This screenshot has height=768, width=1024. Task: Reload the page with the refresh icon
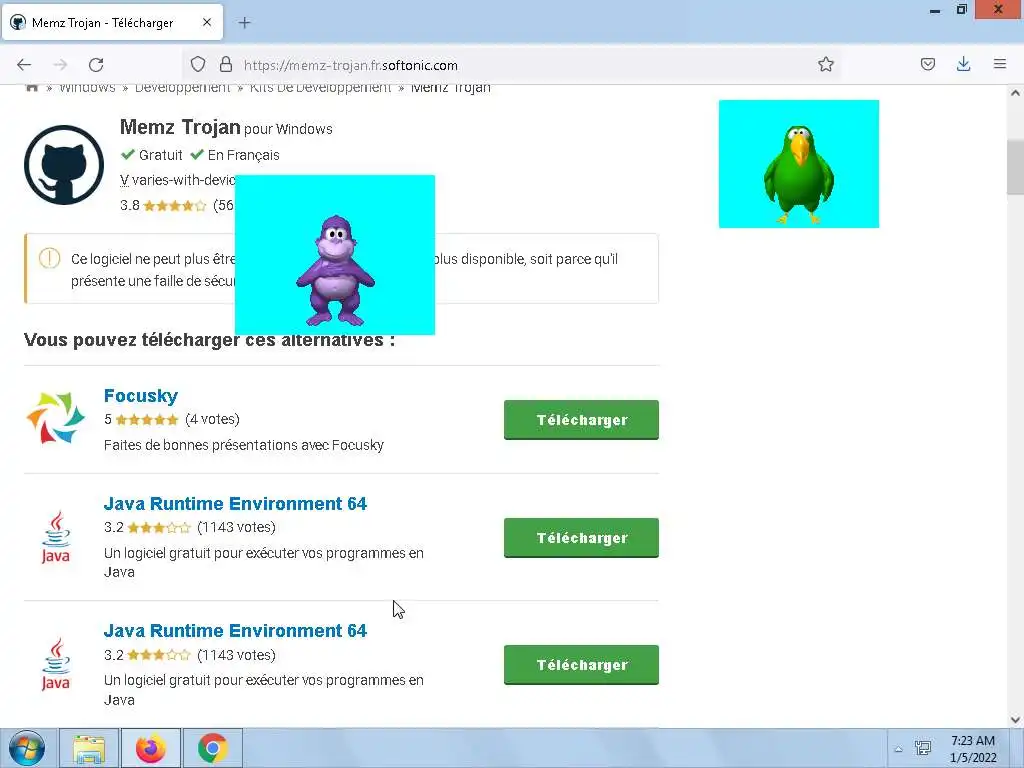(96, 65)
